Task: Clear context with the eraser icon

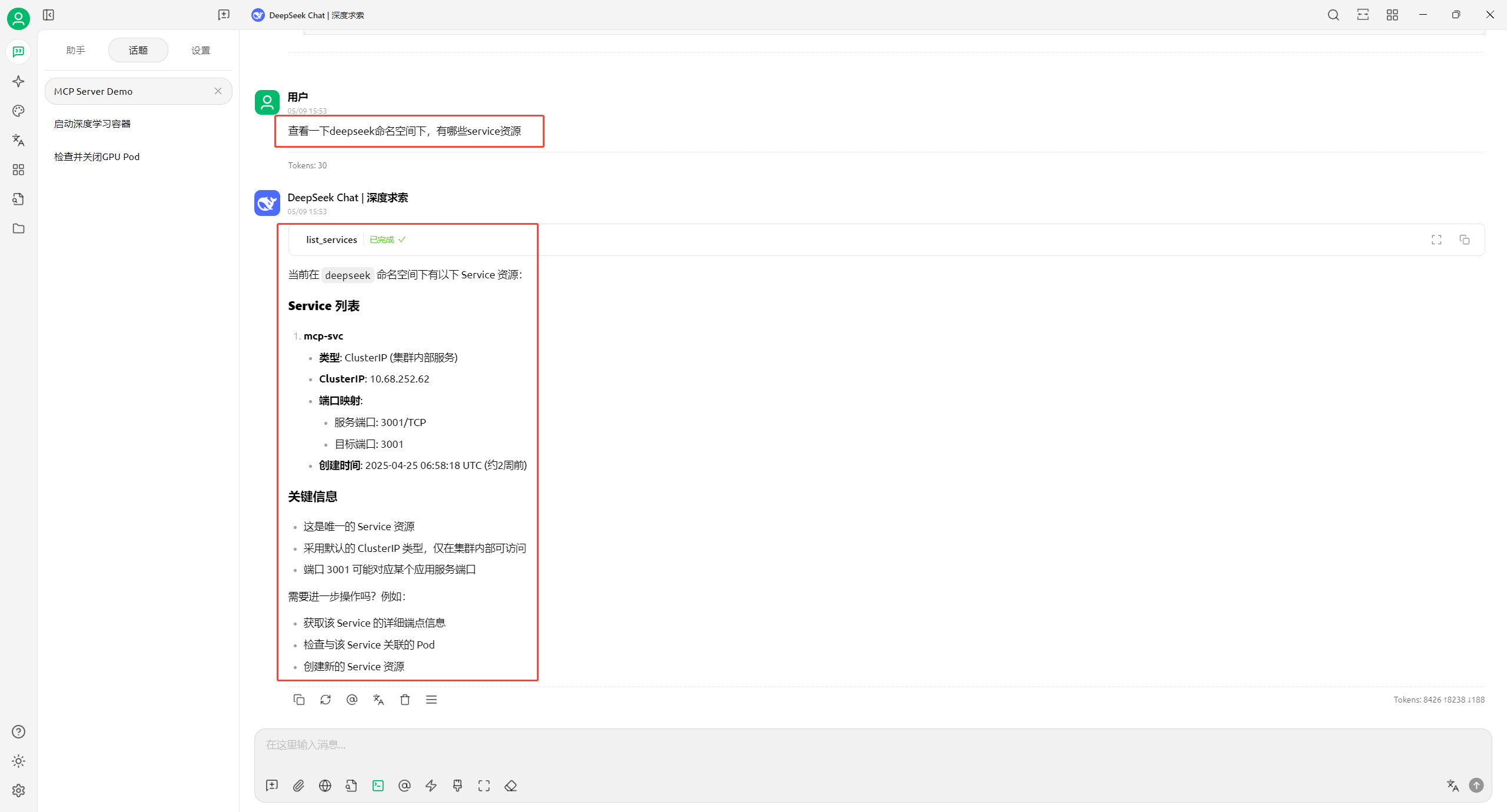Action: point(510,786)
